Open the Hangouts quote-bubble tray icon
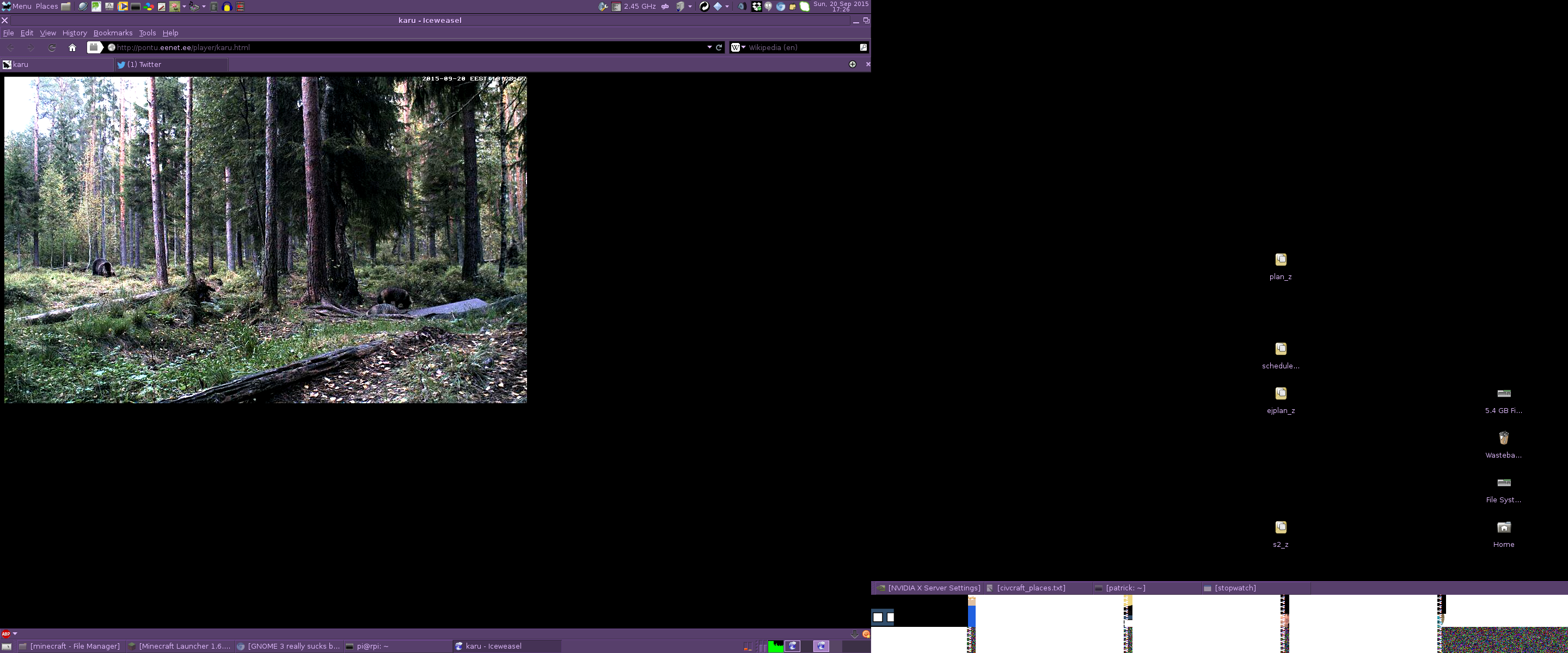This screenshot has height=653, width=1568. point(769,7)
